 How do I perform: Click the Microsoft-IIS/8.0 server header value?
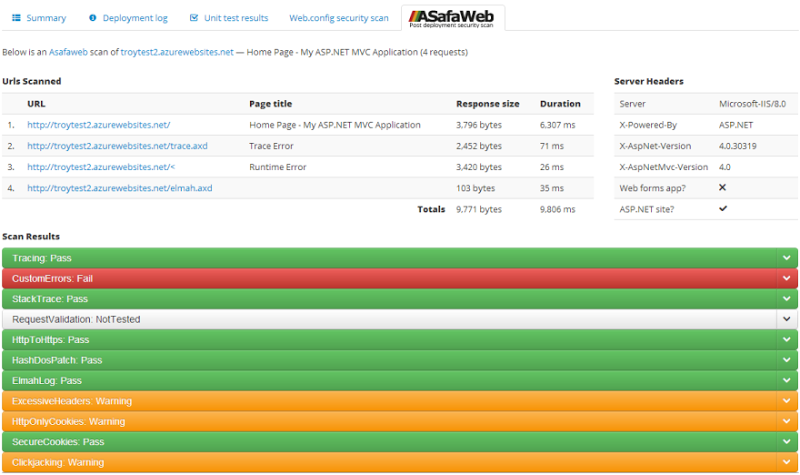(753, 104)
